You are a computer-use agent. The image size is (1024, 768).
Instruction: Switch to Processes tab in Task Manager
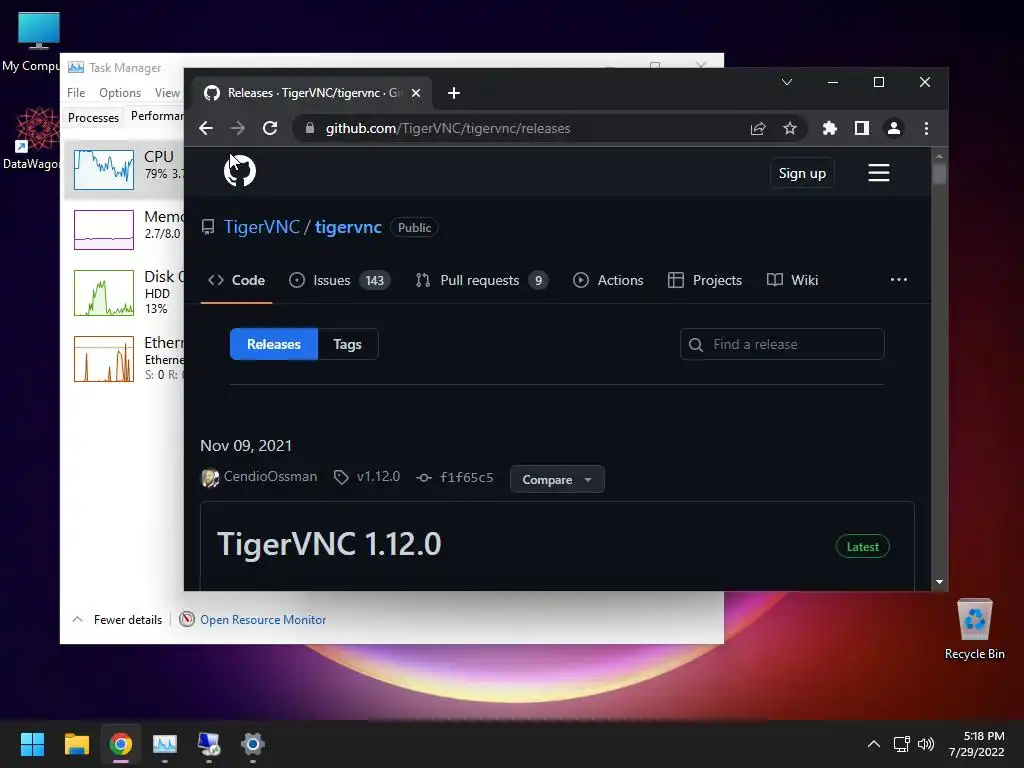(x=93, y=118)
